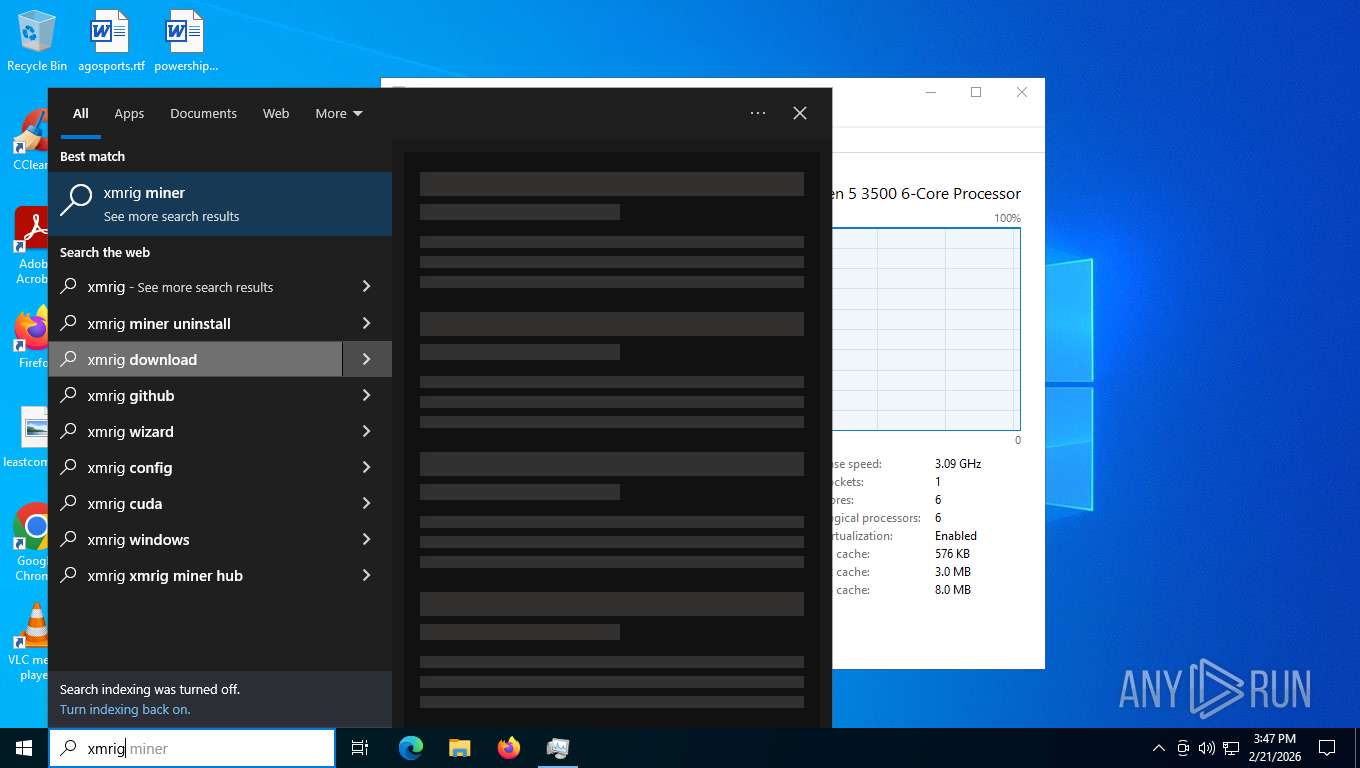The image size is (1360, 768).
Task: Select xmrig xmrig miner hub suggestion
Action: pyautogui.click(x=195, y=575)
